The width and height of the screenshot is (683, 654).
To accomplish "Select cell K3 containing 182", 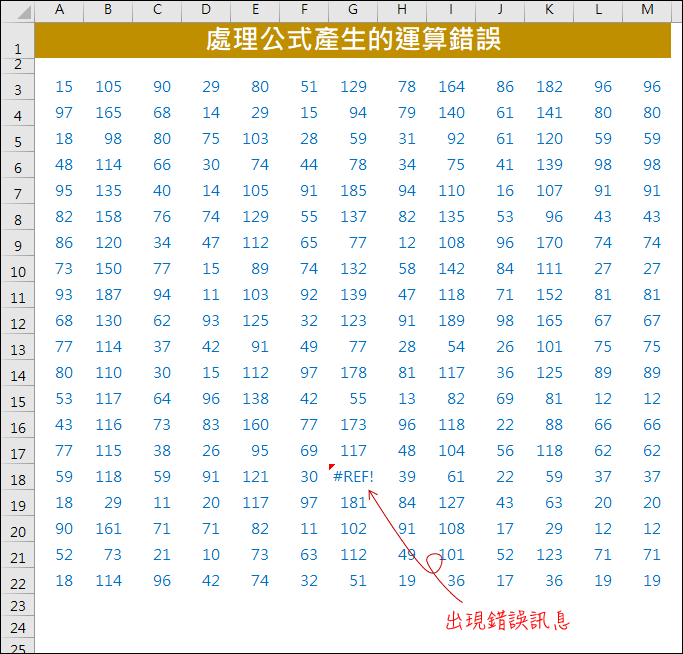I will point(549,87).
